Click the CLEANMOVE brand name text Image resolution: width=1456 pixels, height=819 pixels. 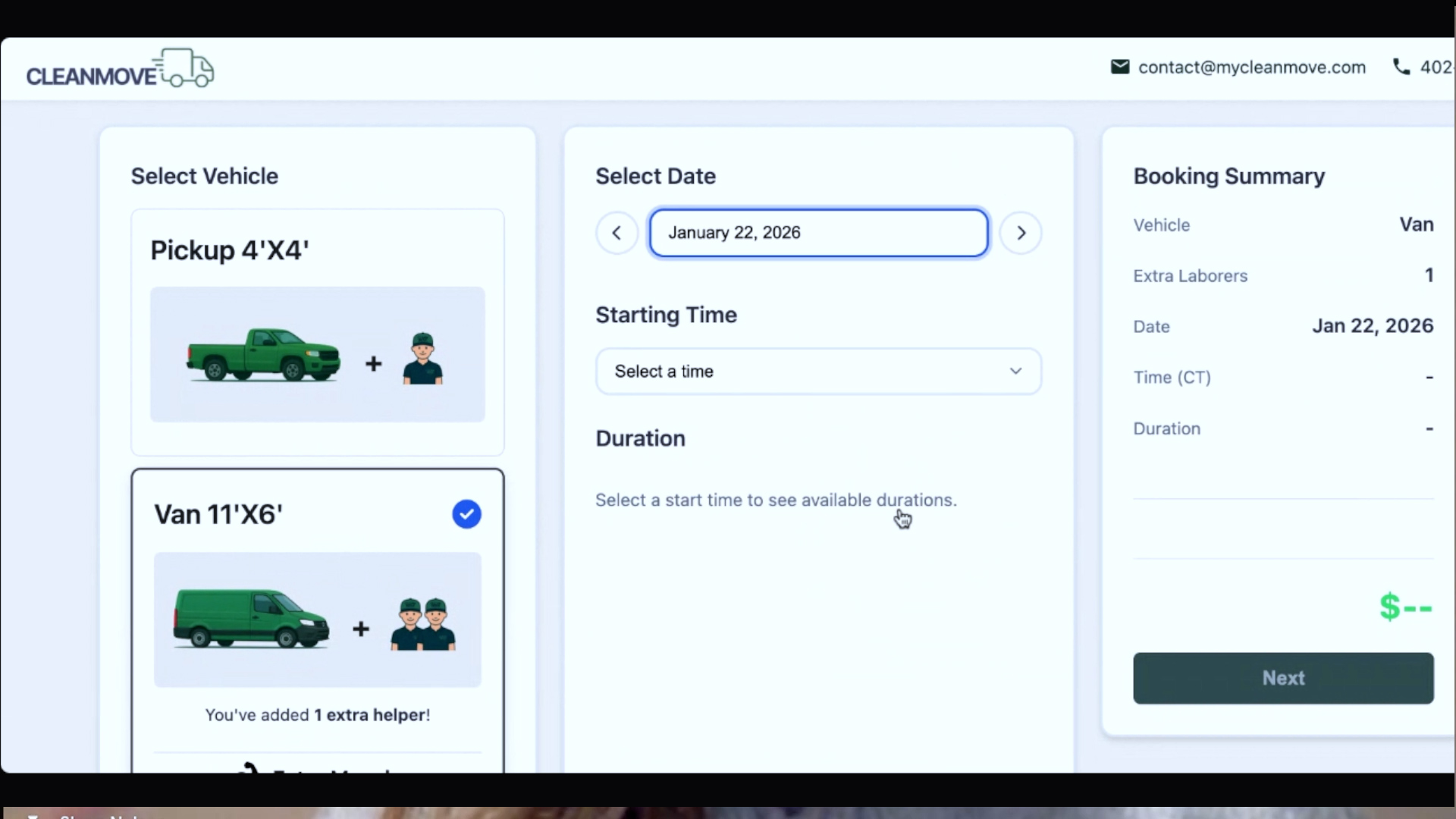pyautogui.click(x=91, y=77)
